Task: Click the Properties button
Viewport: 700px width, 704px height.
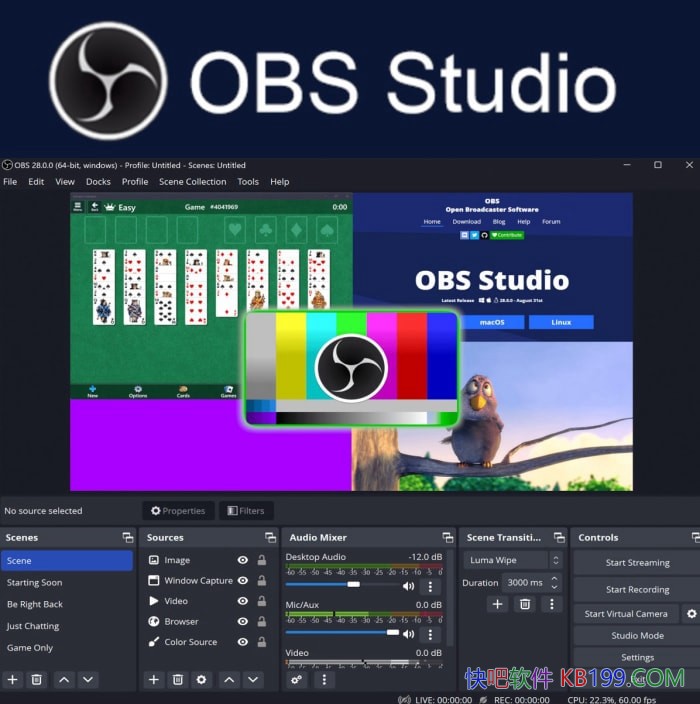Action: pyautogui.click(x=178, y=510)
